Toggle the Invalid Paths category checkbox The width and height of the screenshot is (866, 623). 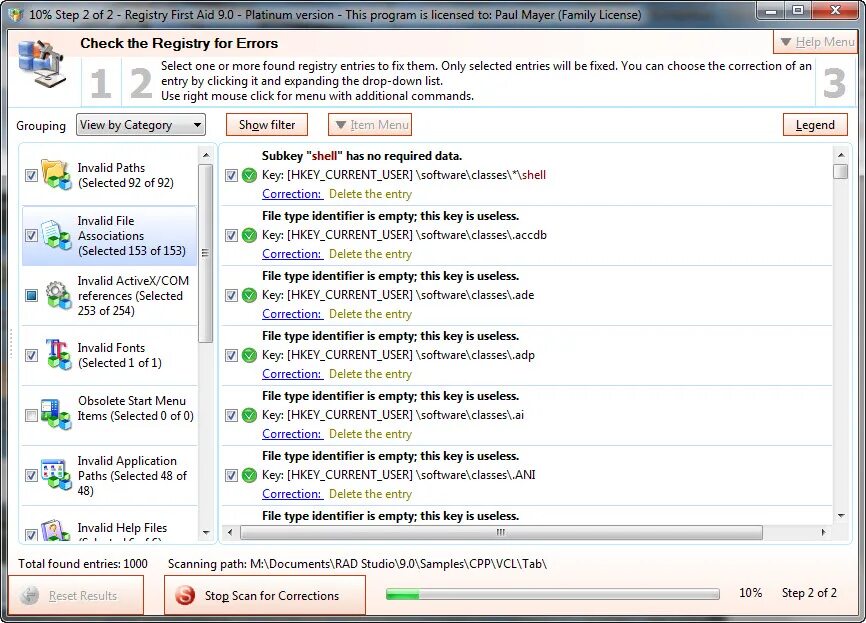31,175
